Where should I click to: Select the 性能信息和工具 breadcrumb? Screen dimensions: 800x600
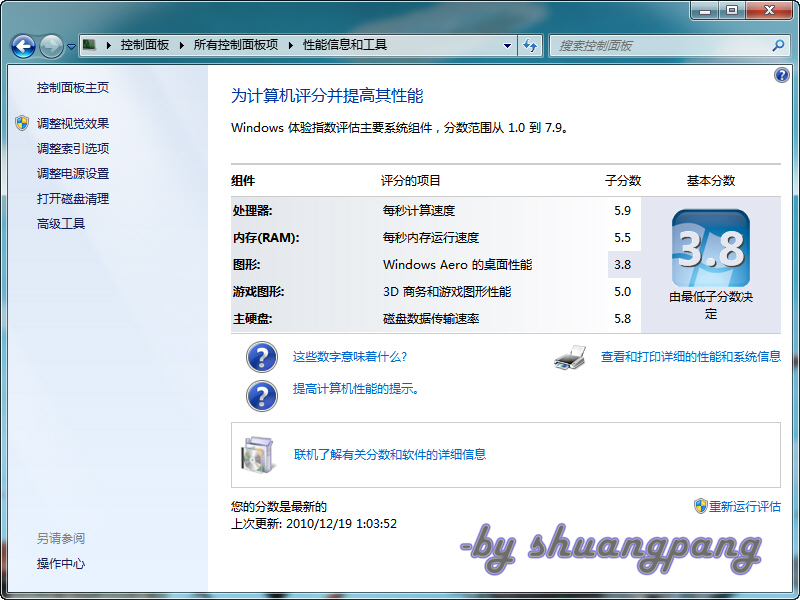345,45
